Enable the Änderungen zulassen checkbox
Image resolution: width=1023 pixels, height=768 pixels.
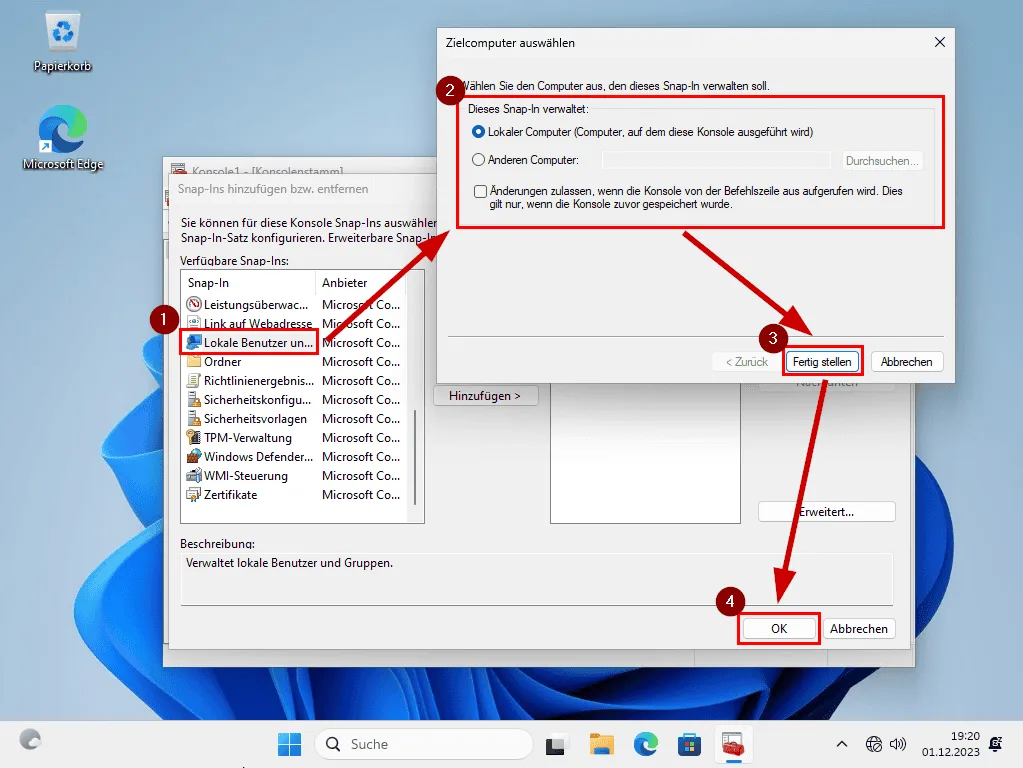click(481, 191)
